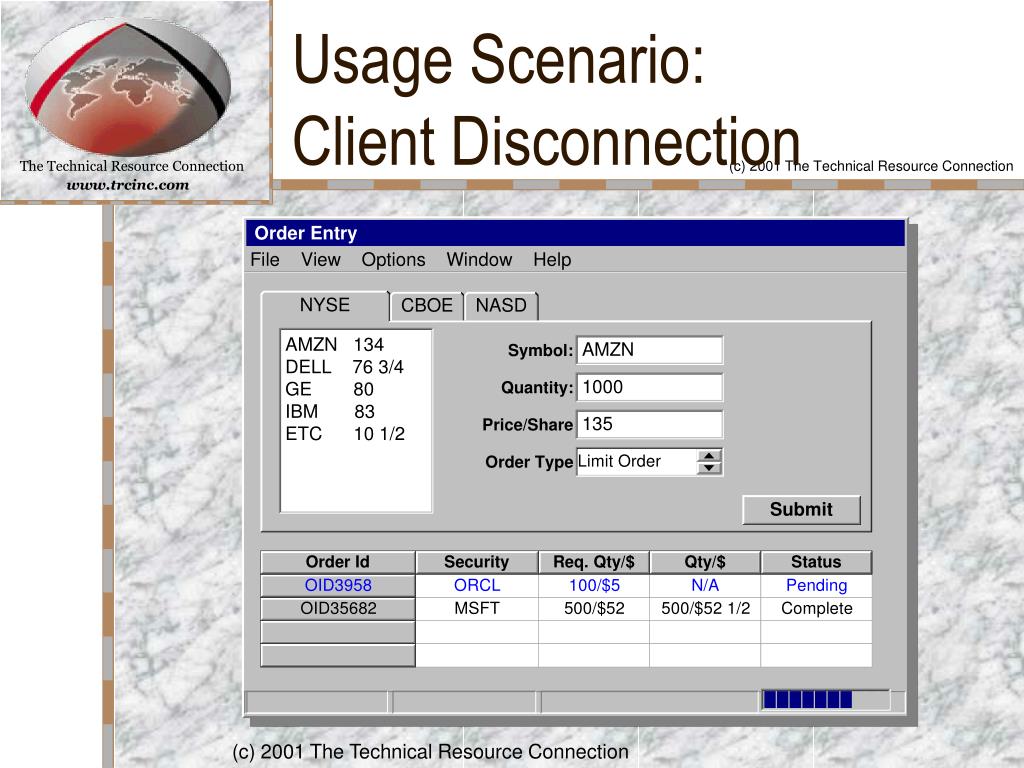
Task: Click the Complete status cell
Action: 816,609
